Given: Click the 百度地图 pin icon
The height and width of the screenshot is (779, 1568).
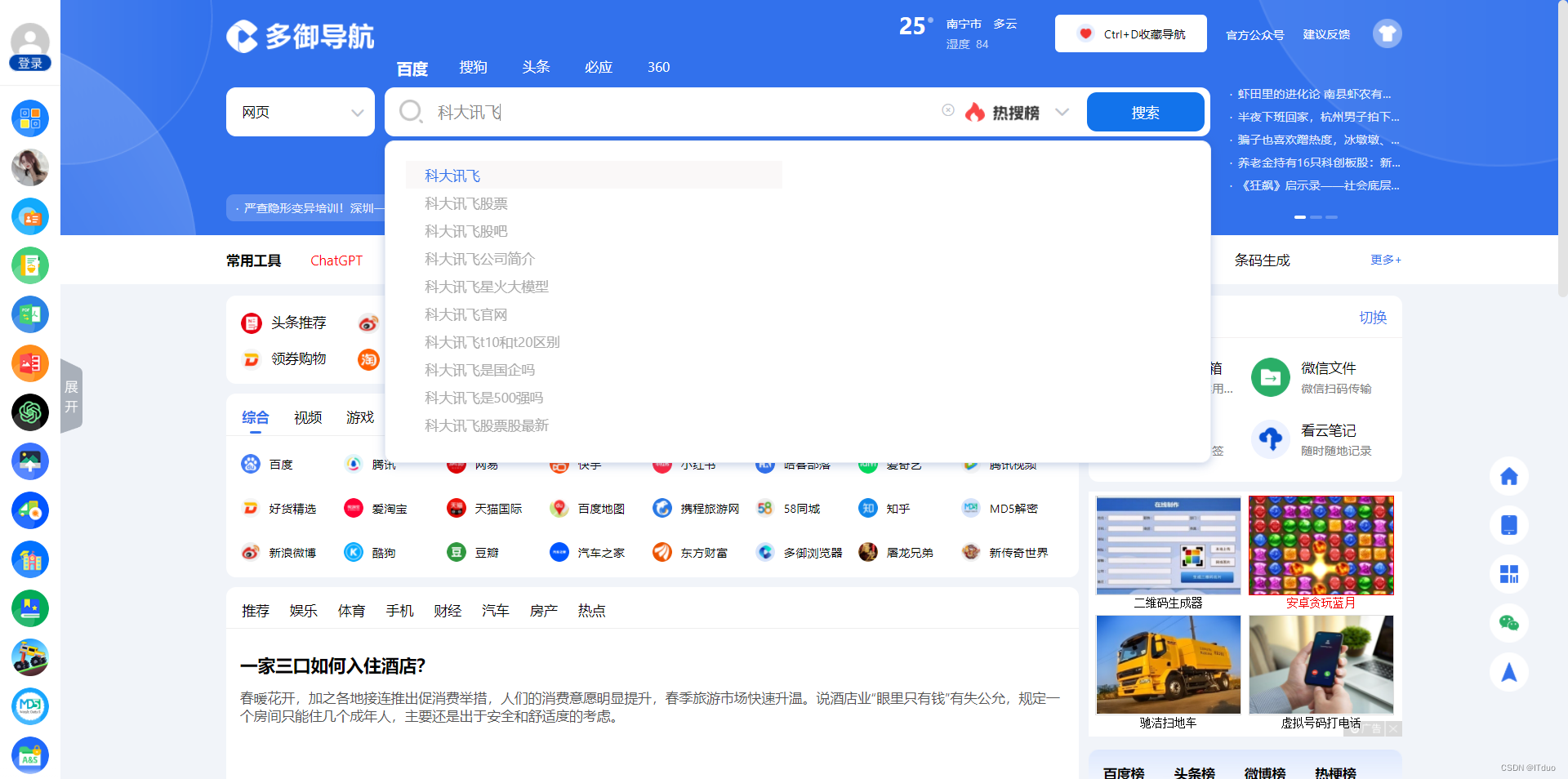Looking at the screenshot, I should (559, 508).
